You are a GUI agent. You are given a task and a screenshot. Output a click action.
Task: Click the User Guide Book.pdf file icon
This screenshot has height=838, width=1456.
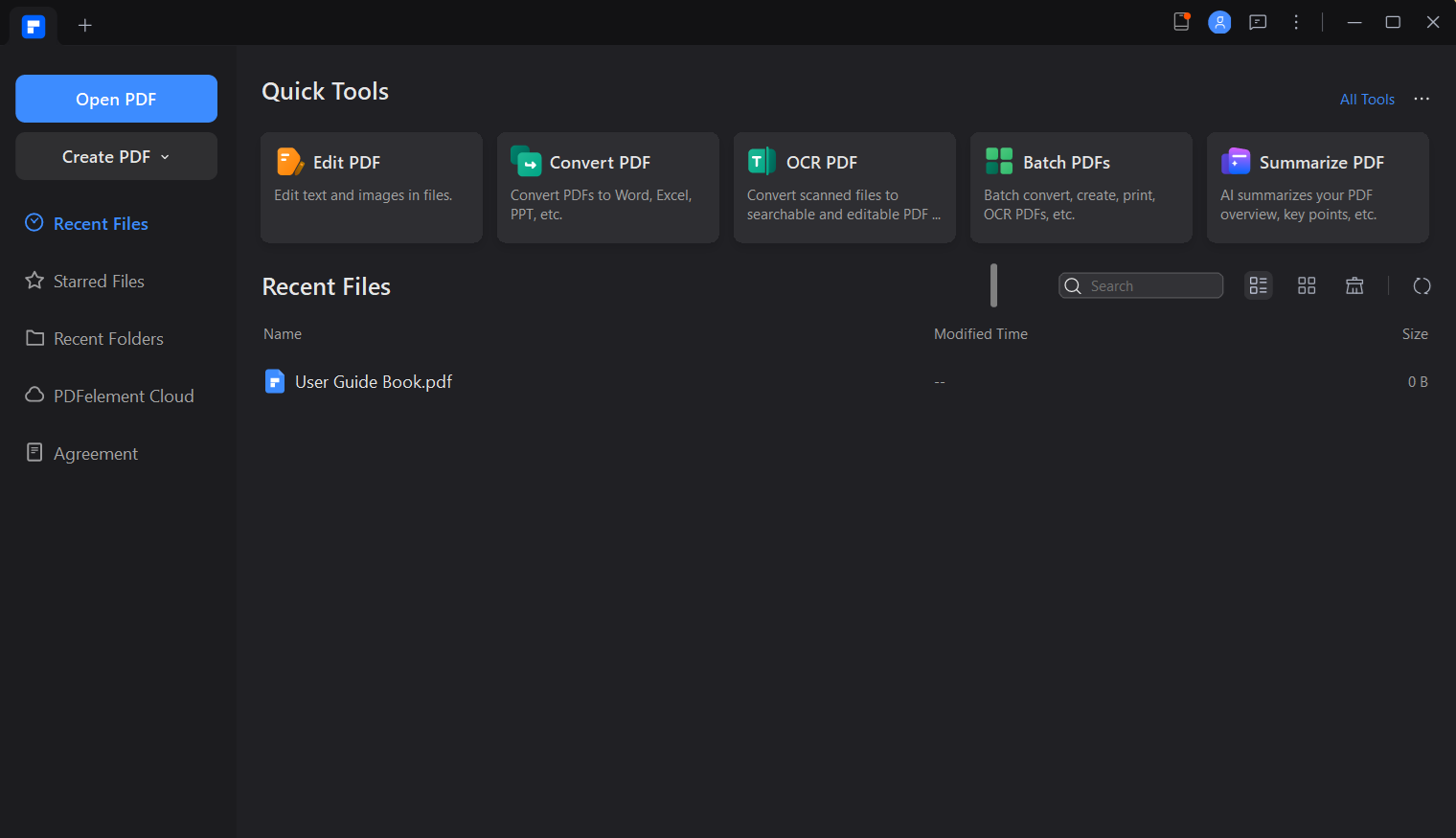click(x=275, y=381)
